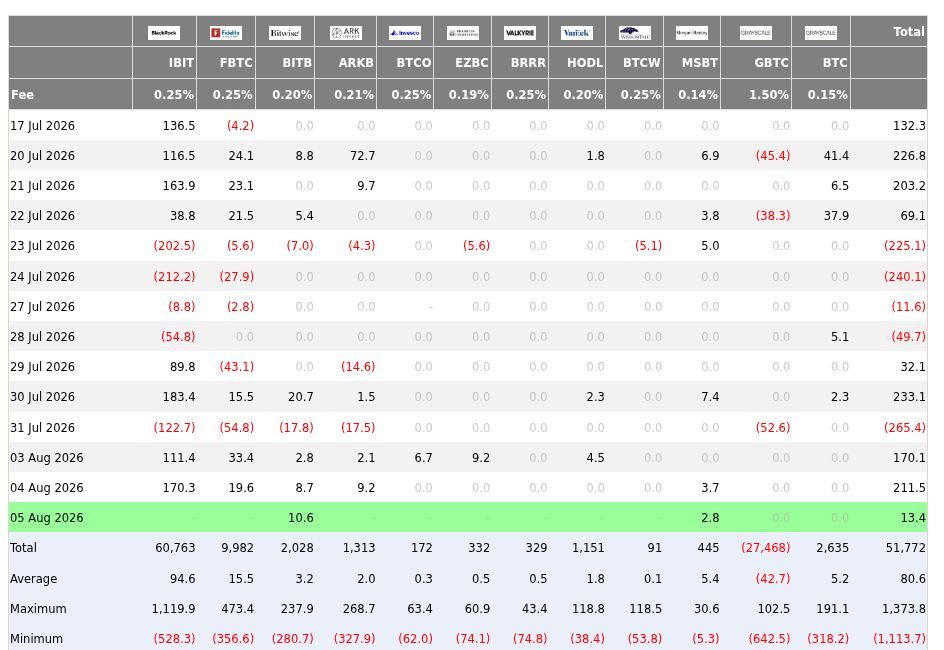Click the WisdomTree logo
Image resolution: width=944 pixels, height=650 pixels.
pos(635,33)
